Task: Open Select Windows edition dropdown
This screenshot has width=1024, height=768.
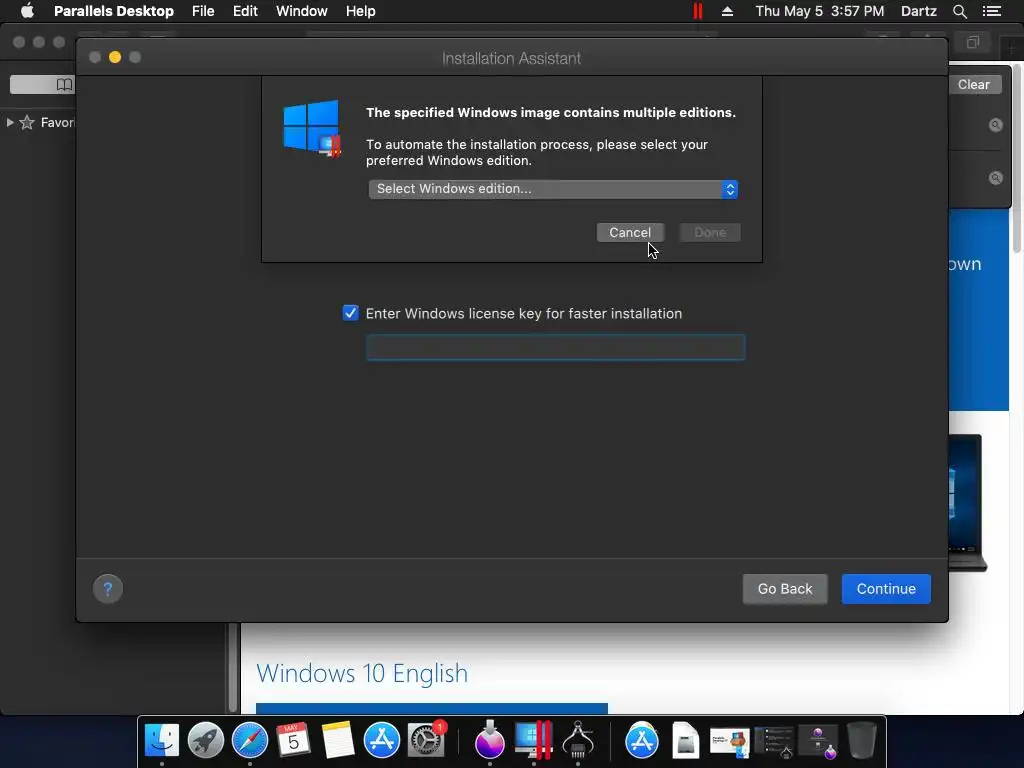Action: [x=553, y=189]
